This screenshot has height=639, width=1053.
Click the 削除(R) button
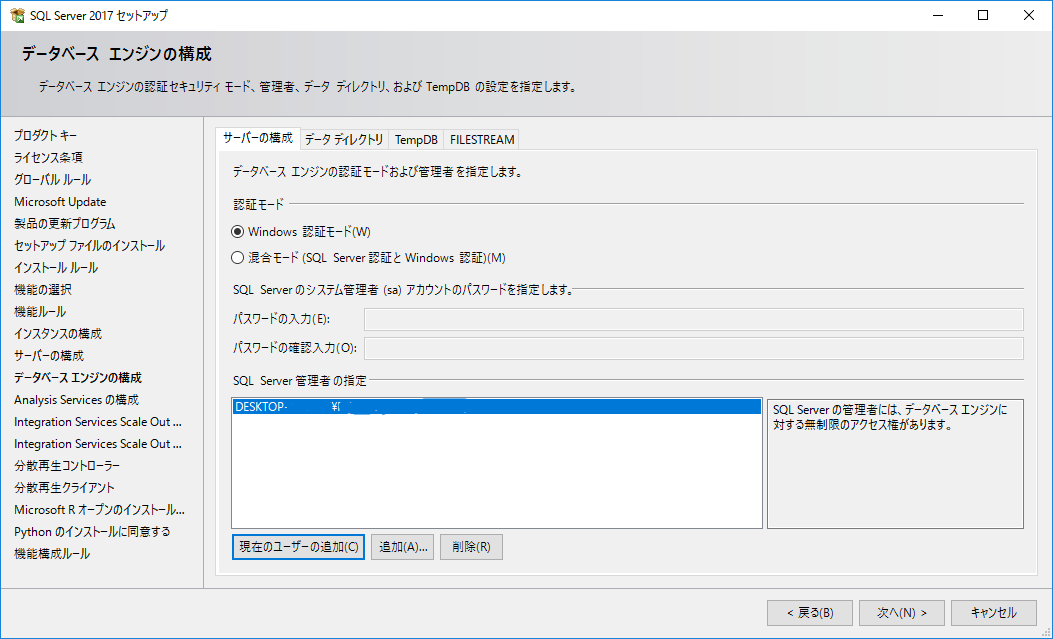coord(470,547)
